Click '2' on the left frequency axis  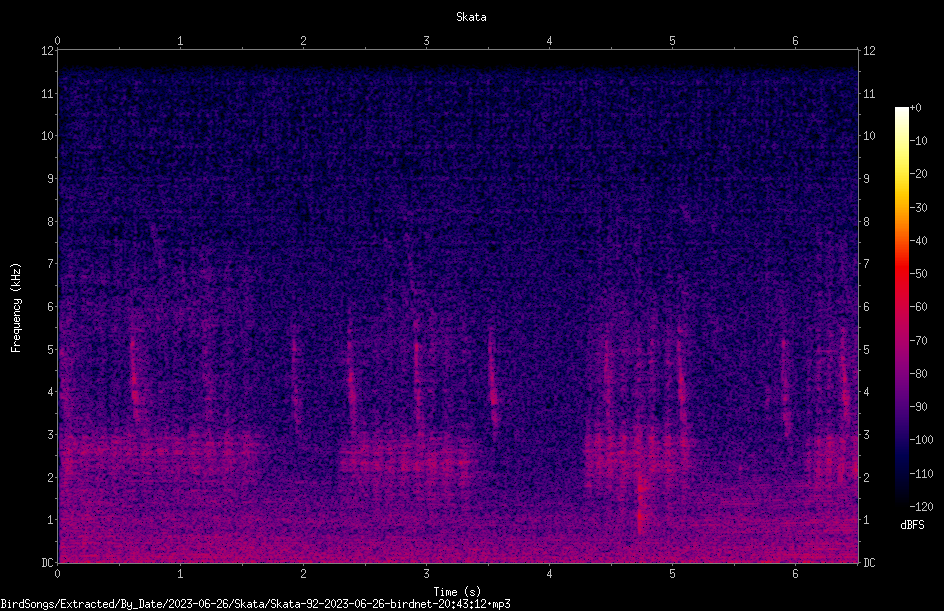(x=50, y=477)
